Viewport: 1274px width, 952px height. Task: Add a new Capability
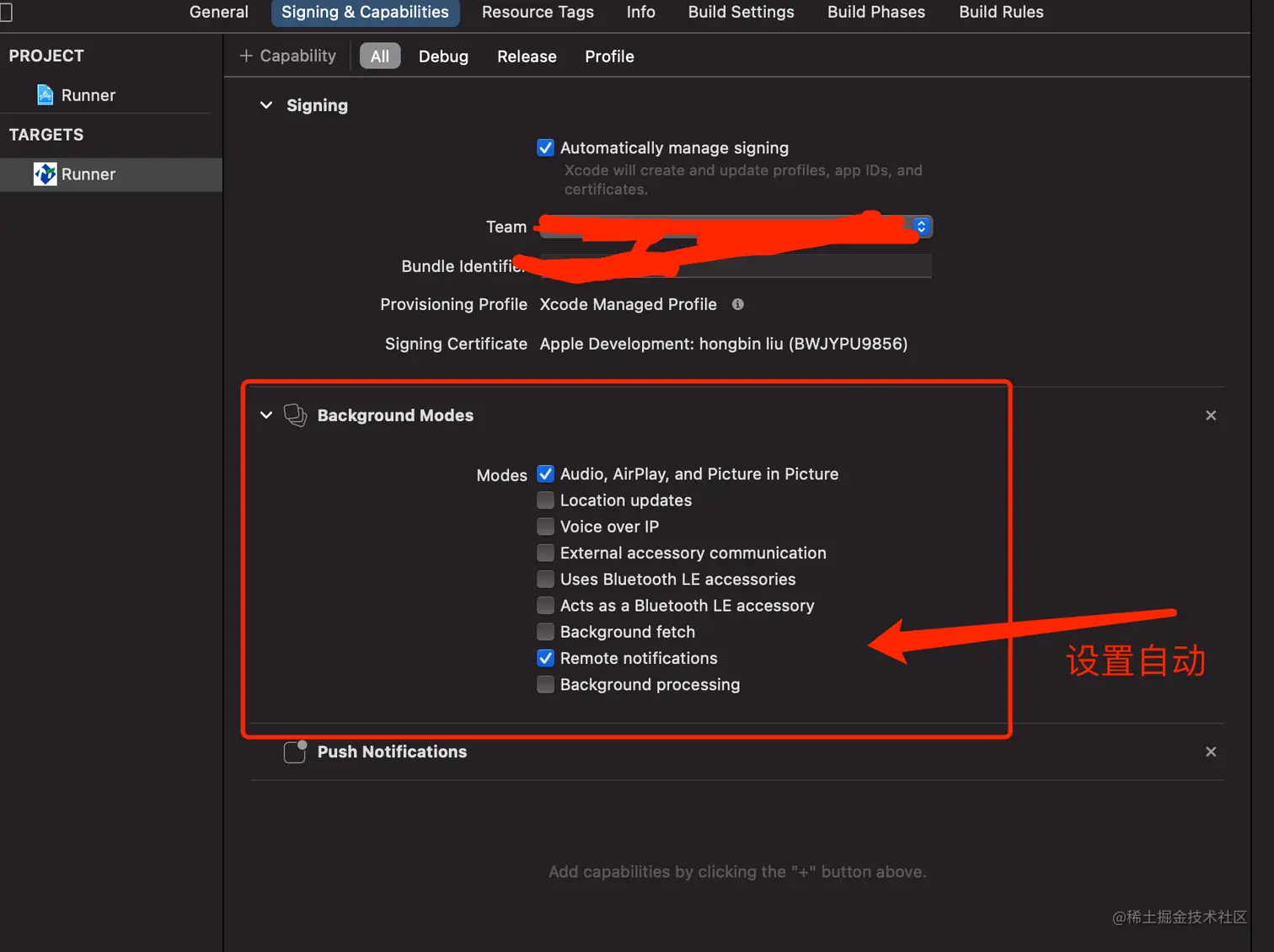[x=287, y=56]
